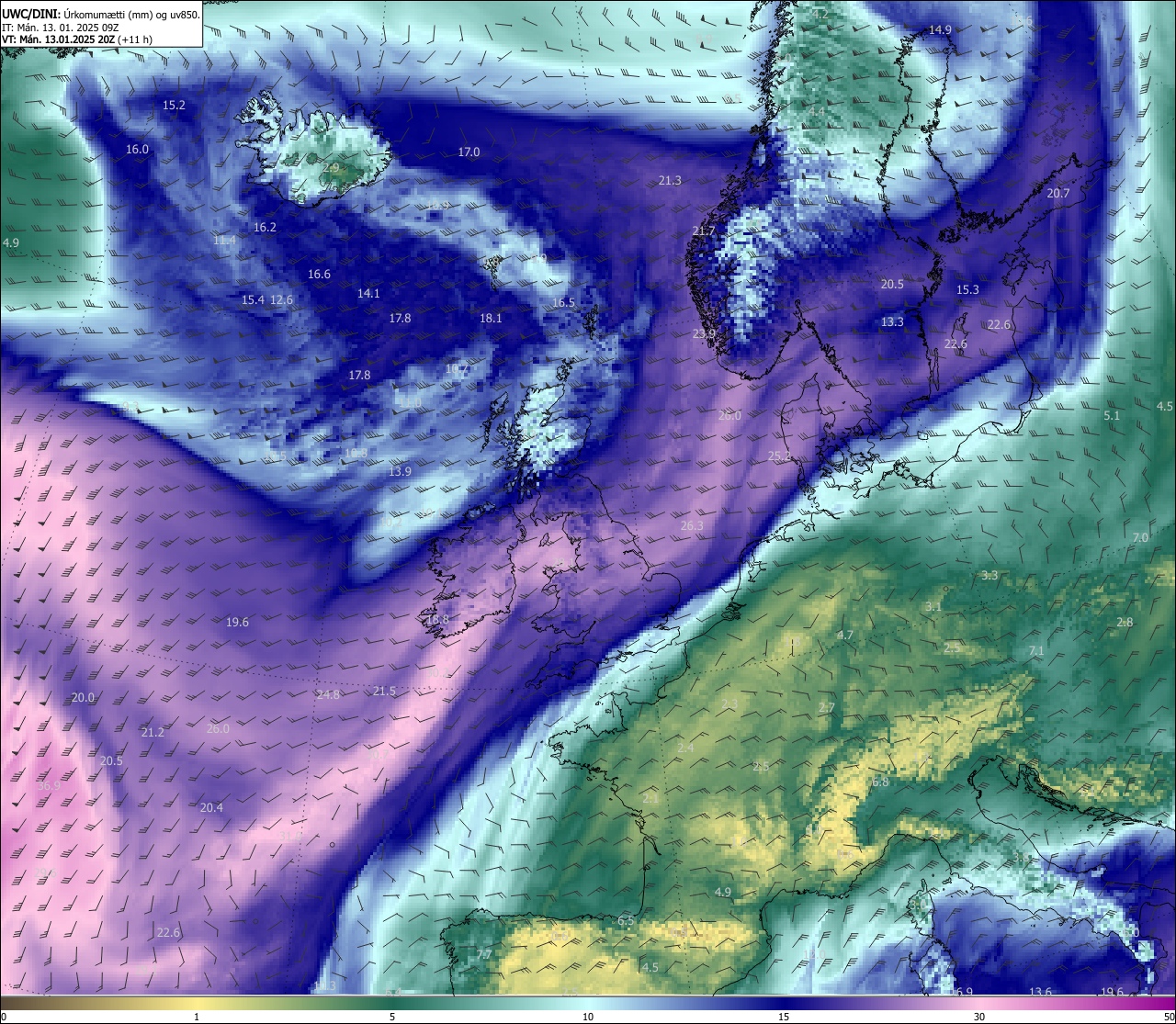Click the 13.6 value near the bottom edge
Image resolution: width=1176 pixels, height=1024 pixels.
tap(1040, 992)
